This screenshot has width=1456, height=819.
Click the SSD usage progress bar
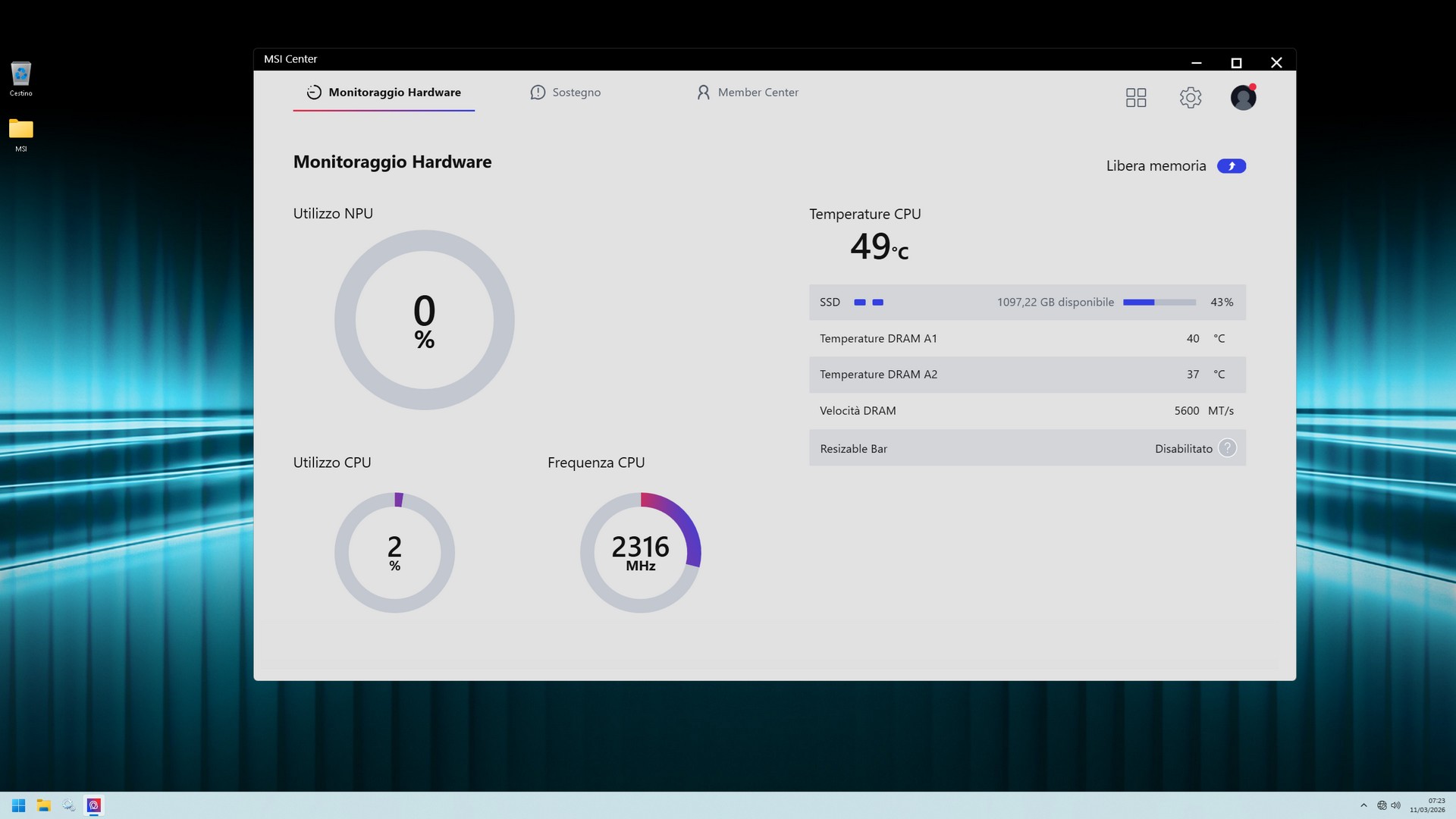[x=1159, y=303]
